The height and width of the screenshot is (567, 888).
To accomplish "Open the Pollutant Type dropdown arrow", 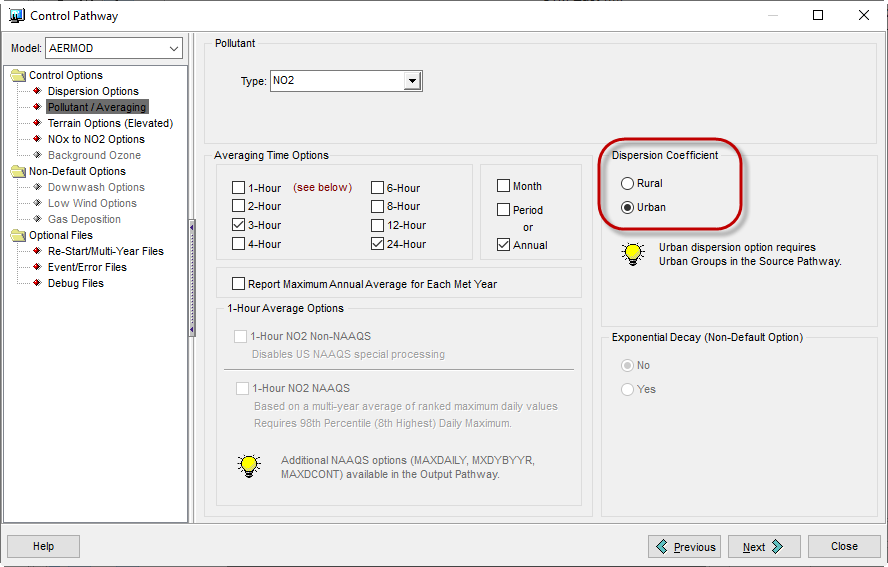I will (412, 81).
